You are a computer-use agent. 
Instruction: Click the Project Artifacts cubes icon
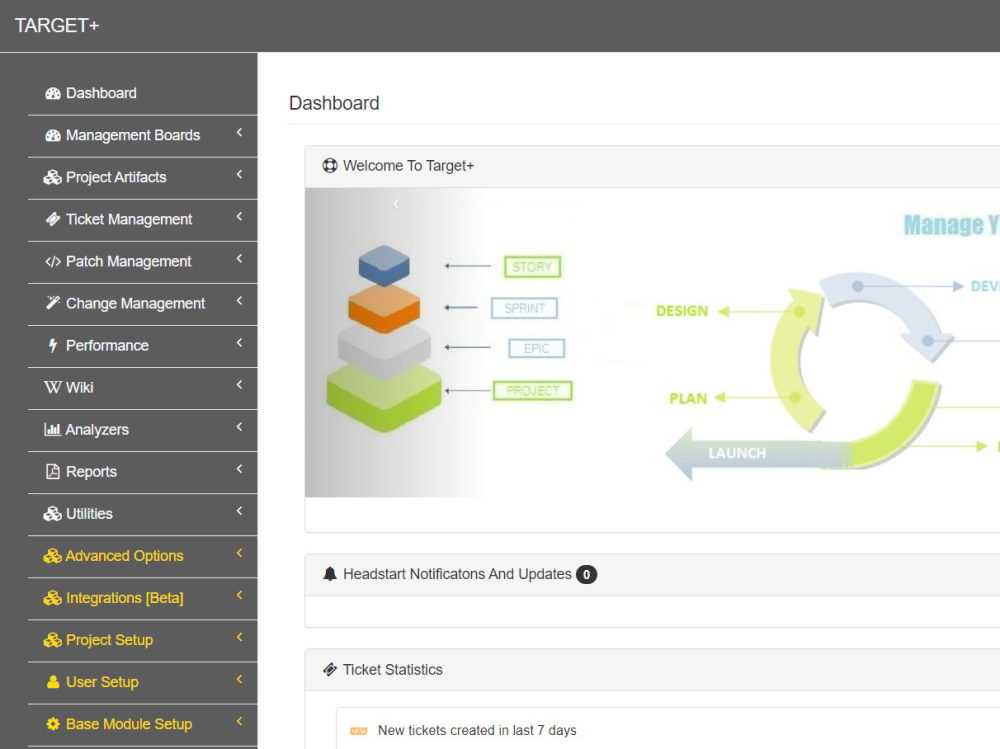[52, 177]
